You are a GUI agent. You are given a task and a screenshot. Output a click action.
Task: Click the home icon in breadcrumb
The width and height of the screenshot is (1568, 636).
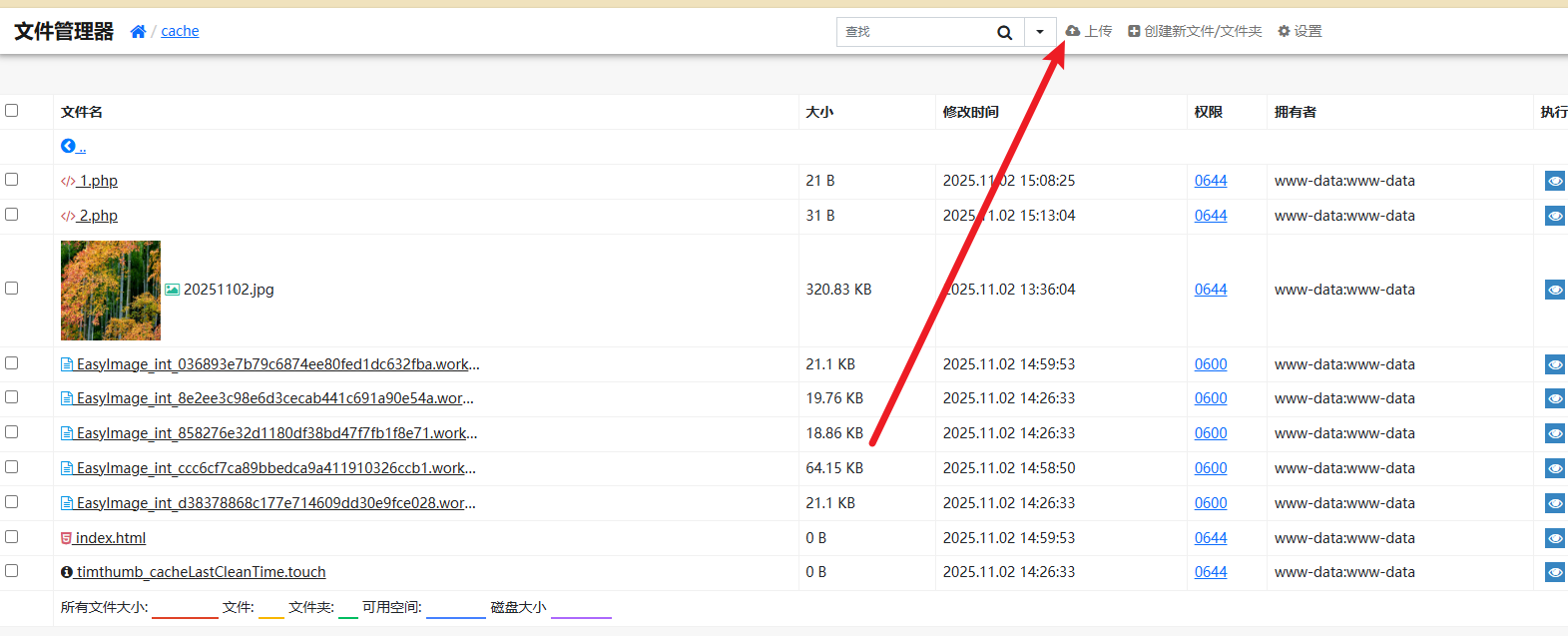pyautogui.click(x=138, y=32)
